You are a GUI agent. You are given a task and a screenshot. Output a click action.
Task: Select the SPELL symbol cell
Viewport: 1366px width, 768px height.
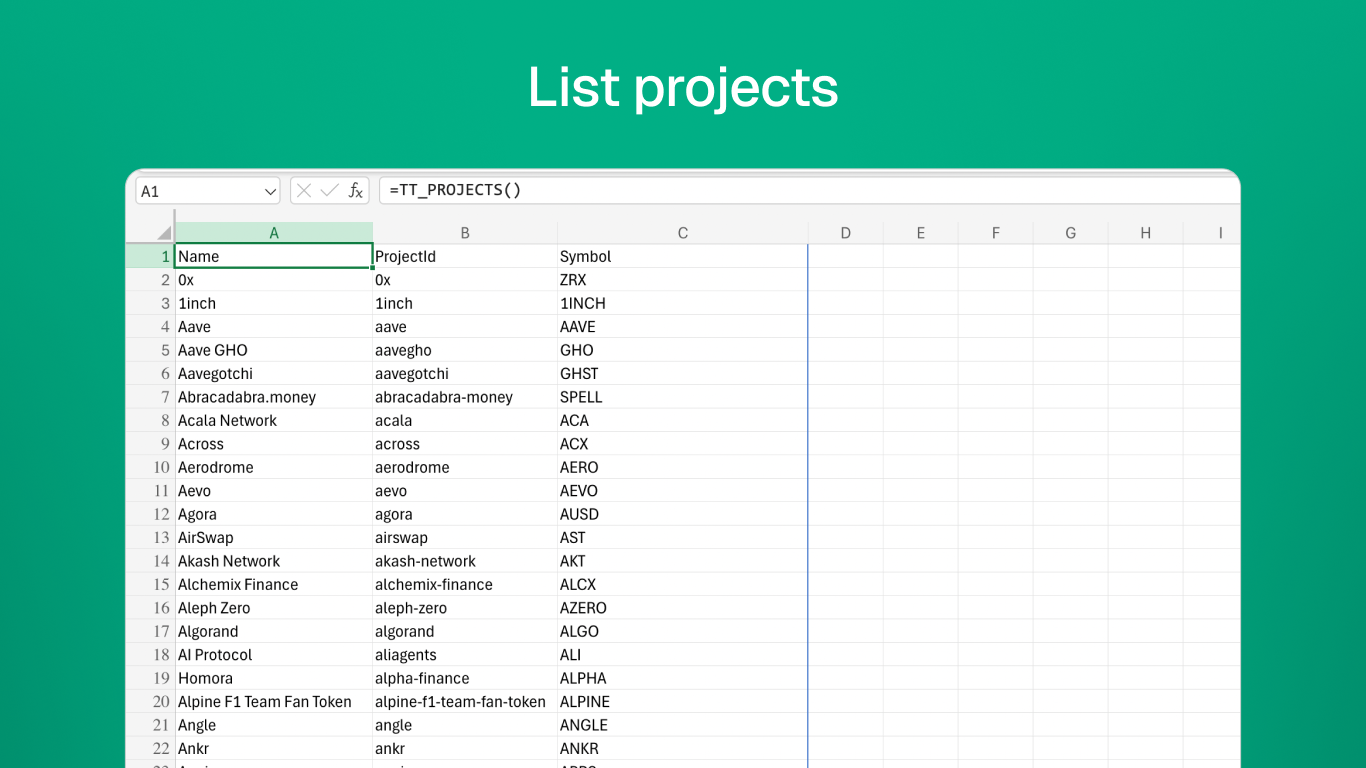point(683,397)
